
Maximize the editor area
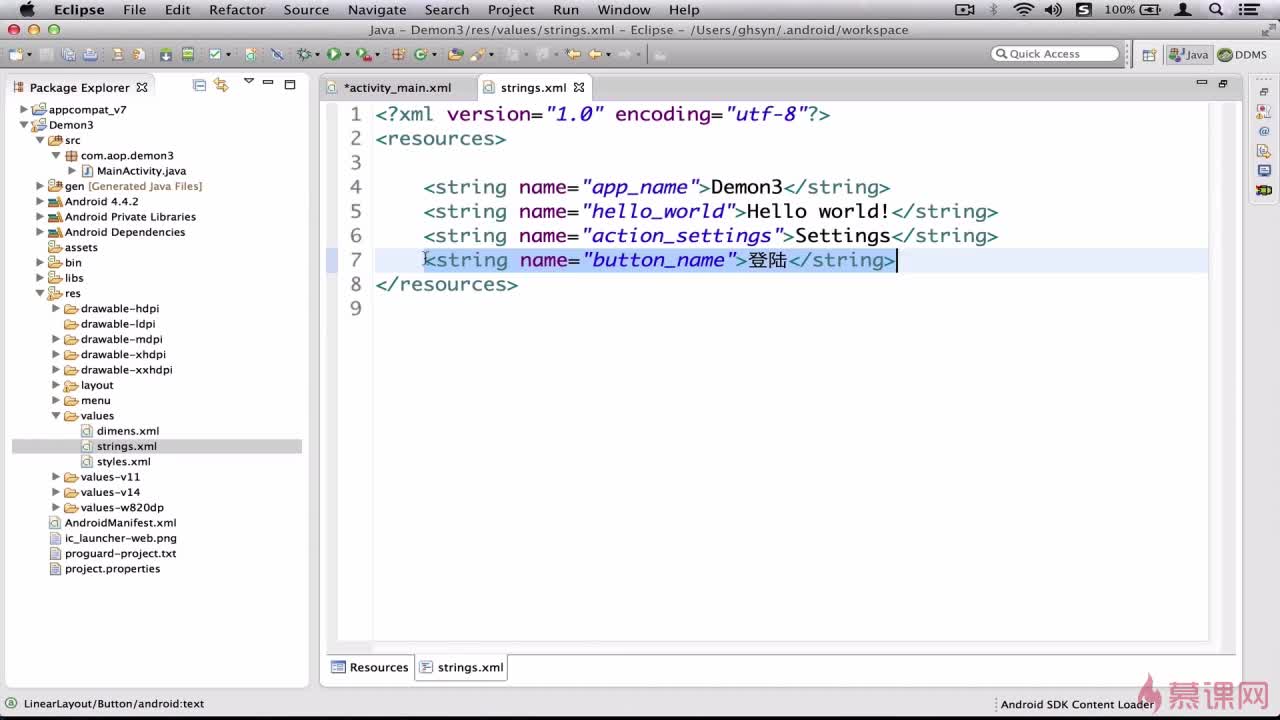click(x=1223, y=84)
